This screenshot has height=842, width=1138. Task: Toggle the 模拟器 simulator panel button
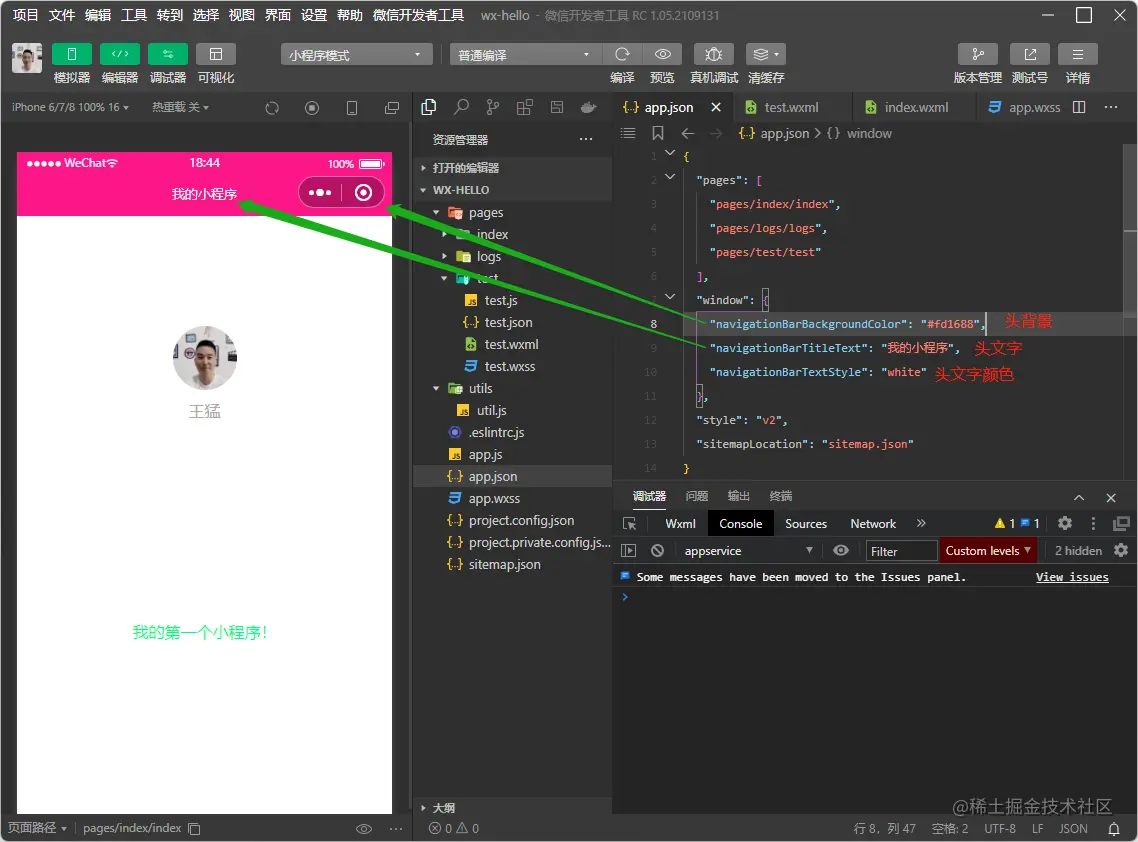pos(71,54)
